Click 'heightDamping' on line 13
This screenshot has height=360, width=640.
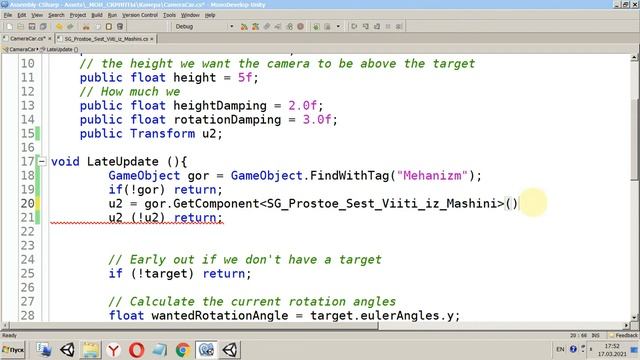coord(220,106)
